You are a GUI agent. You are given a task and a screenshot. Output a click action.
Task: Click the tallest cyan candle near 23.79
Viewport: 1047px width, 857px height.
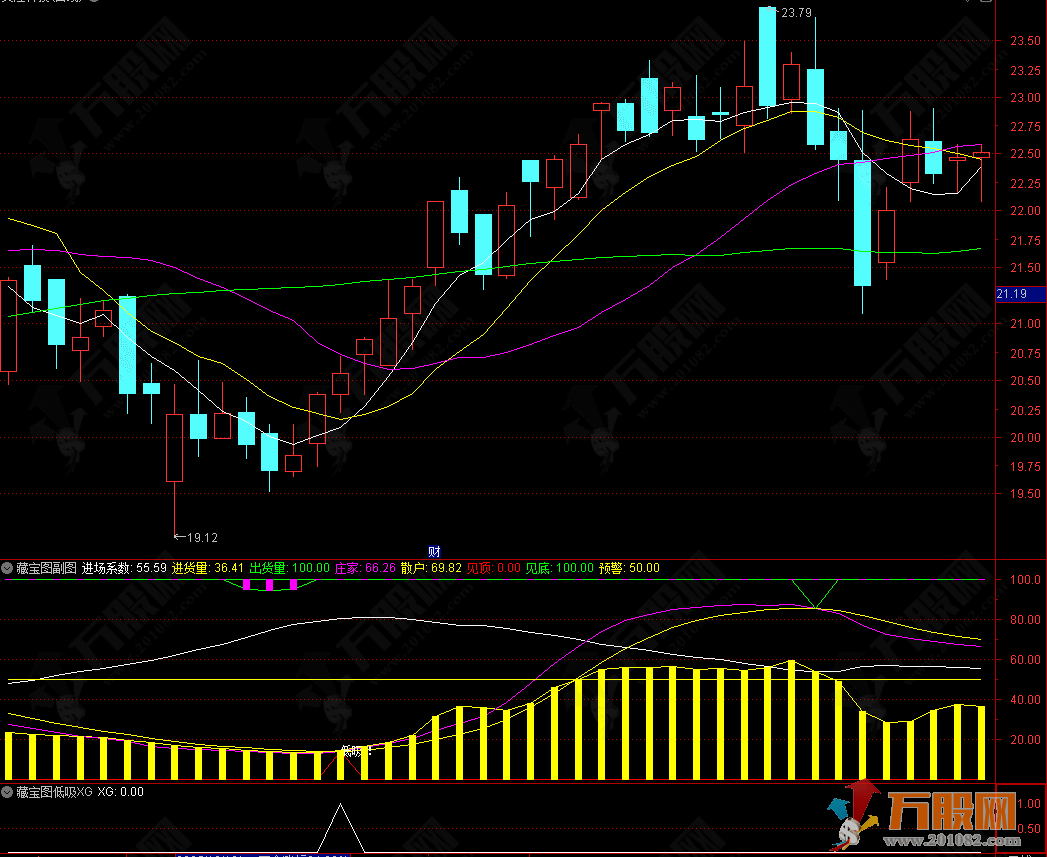coord(767,56)
